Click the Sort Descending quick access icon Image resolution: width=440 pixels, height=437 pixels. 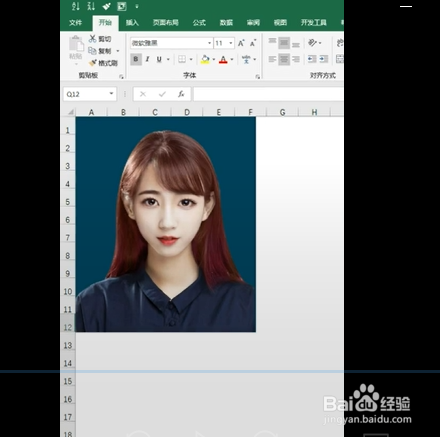pos(91,6)
